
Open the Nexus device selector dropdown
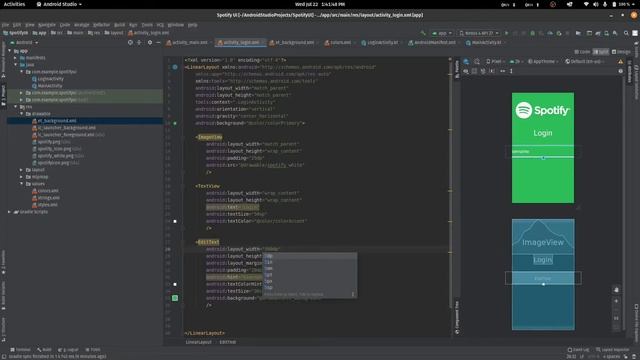pos(479,33)
